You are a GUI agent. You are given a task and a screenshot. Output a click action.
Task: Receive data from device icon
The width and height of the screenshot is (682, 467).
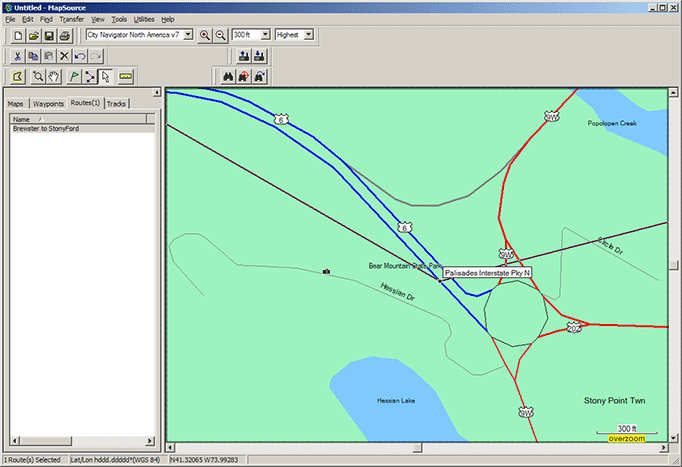[260, 56]
